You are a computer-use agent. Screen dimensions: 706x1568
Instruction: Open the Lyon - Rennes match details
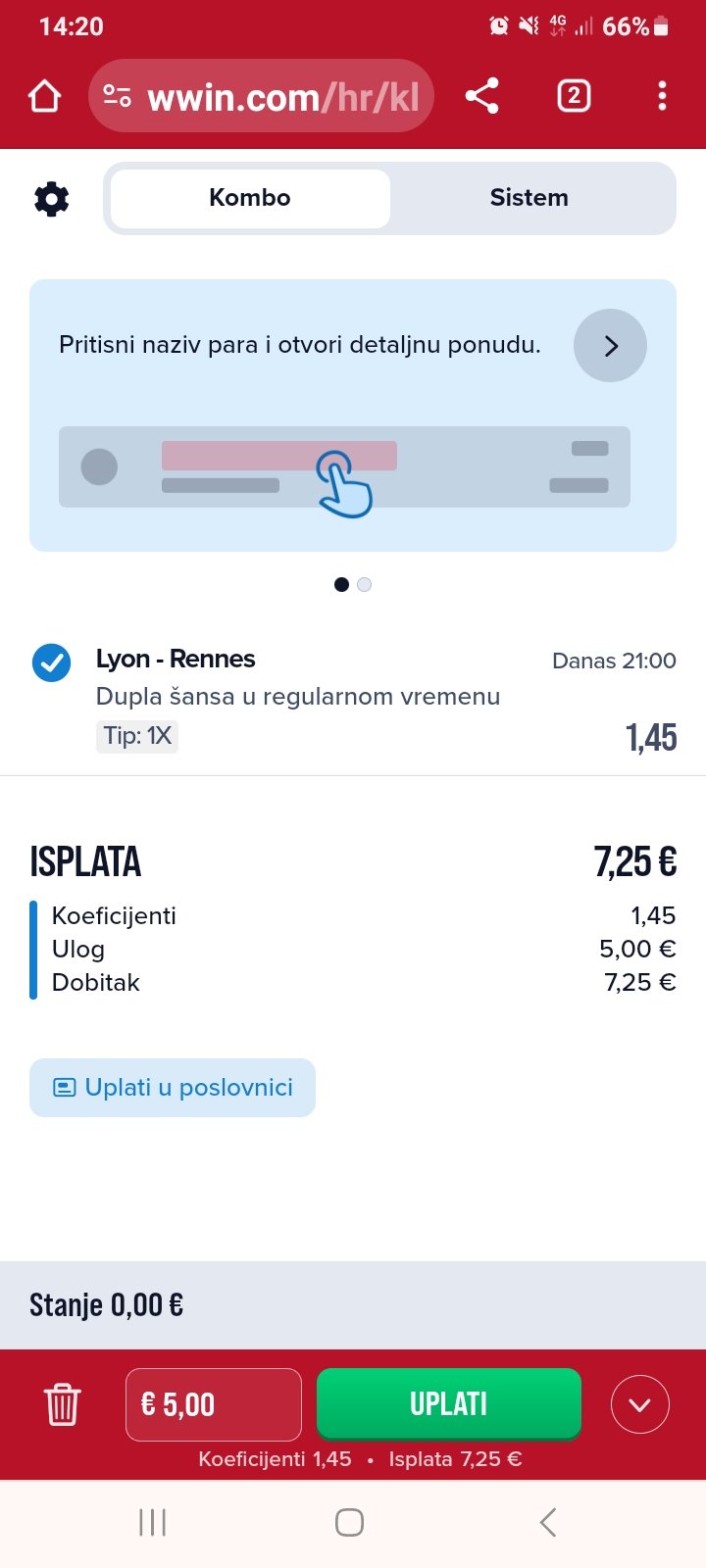pos(176,660)
